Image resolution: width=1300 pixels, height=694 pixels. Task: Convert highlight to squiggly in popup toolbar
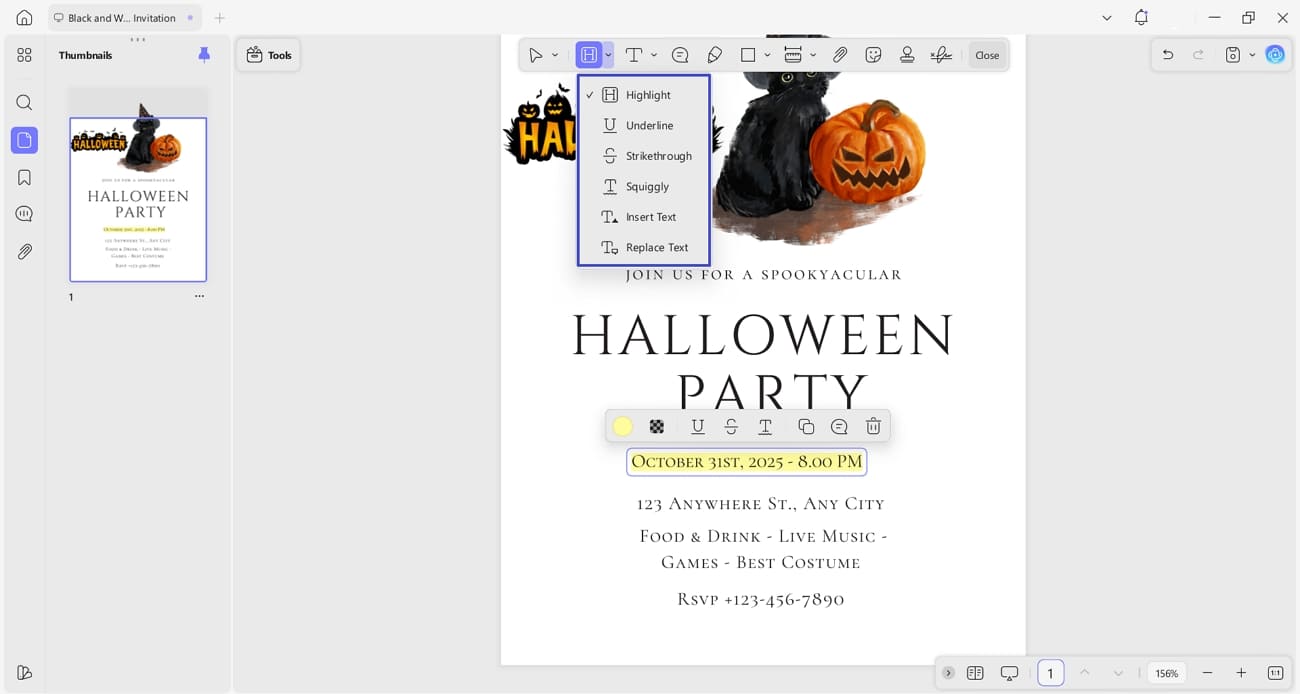(765, 427)
